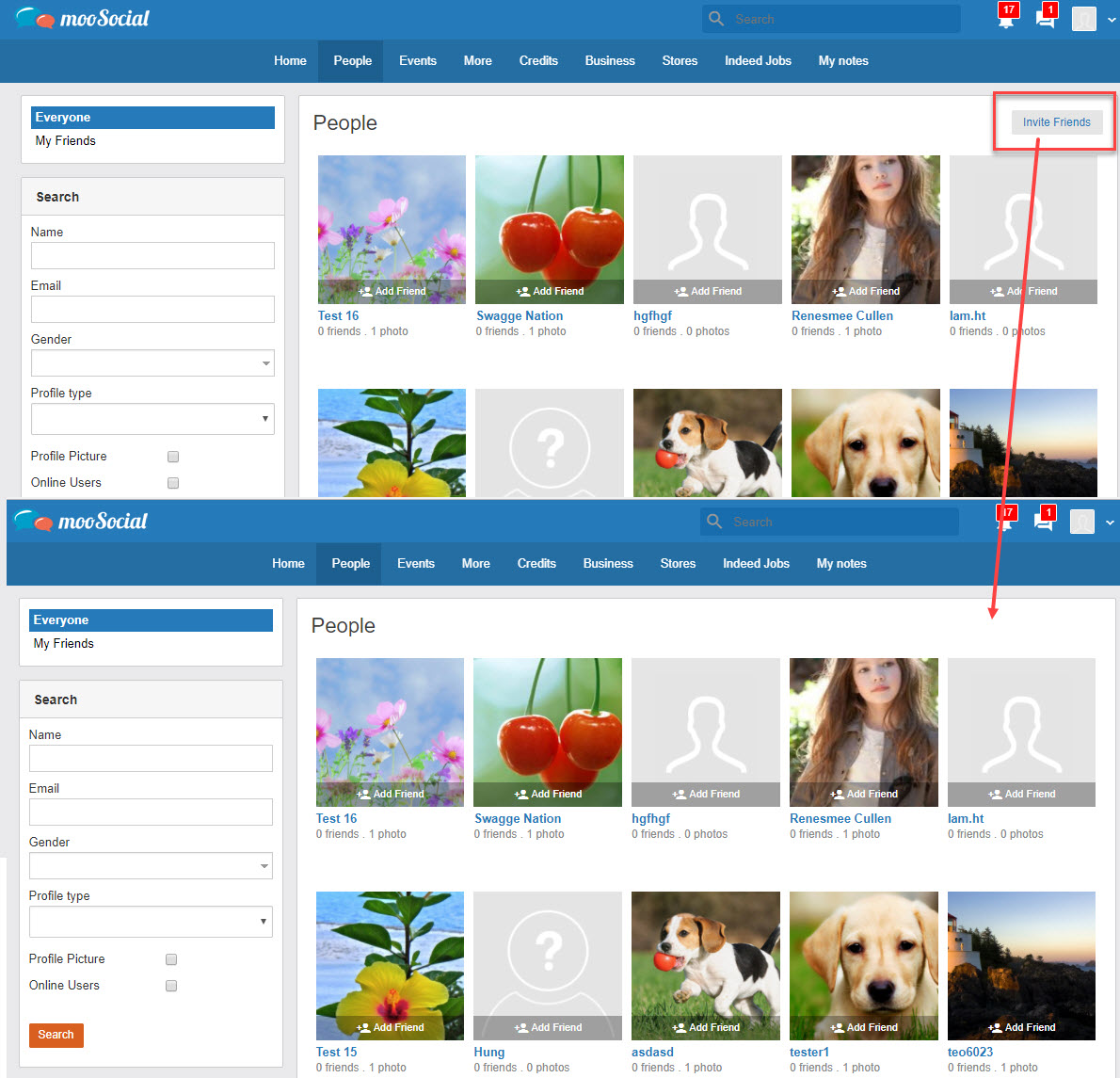This screenshot has height=1078, width=1120.
Task: Click the user avatar in the lower screenshot
Action: [x=1082, y=522]
